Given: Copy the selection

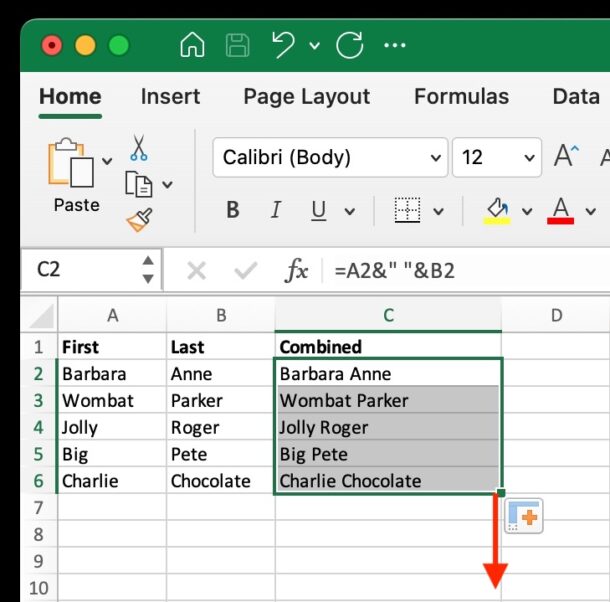Looking at the screenshot, I should pos(139,184).
